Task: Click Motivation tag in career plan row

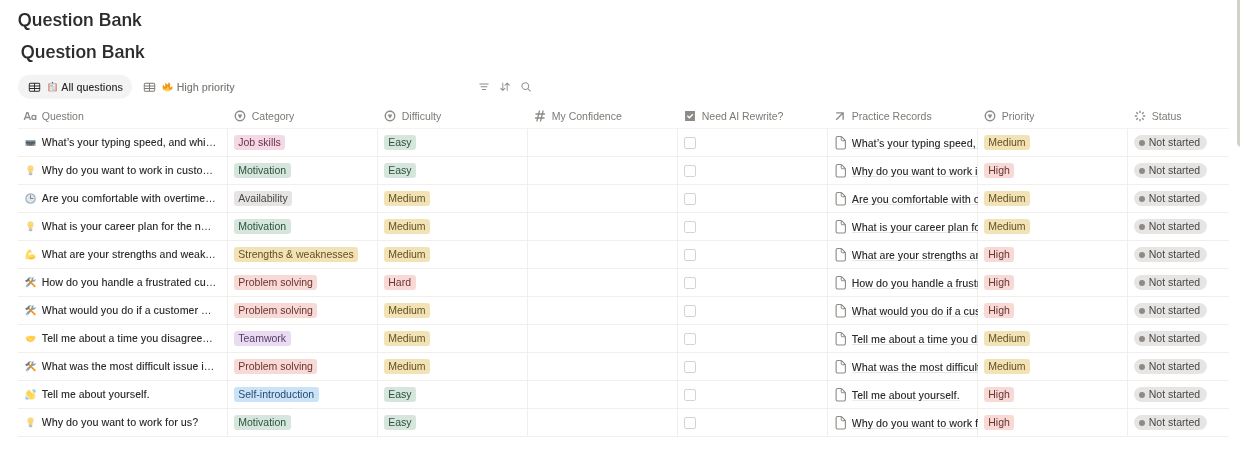Action: (x=262, y=227)
